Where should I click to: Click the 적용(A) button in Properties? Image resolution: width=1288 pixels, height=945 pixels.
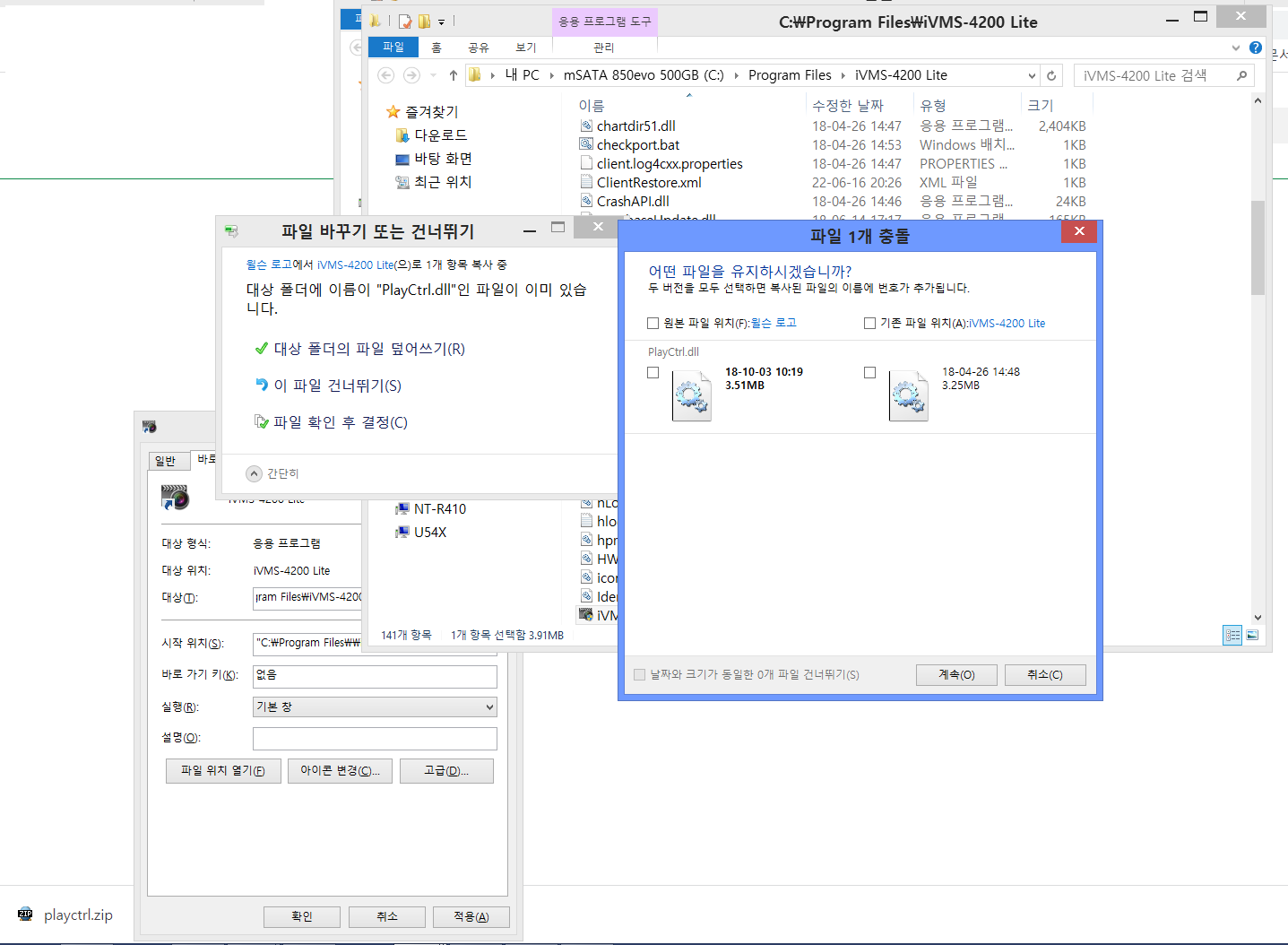(x=471, y=916)
